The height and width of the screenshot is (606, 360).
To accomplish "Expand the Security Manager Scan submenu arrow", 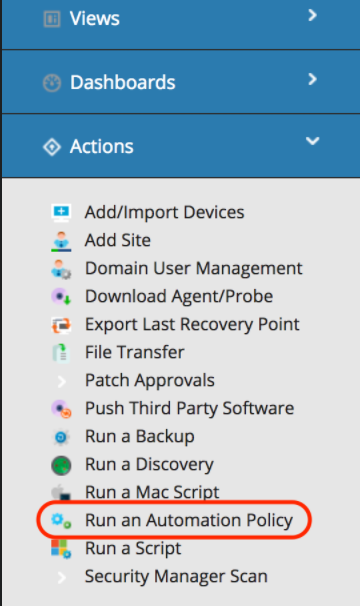I will pyautogui.click(x=61, y=577).
